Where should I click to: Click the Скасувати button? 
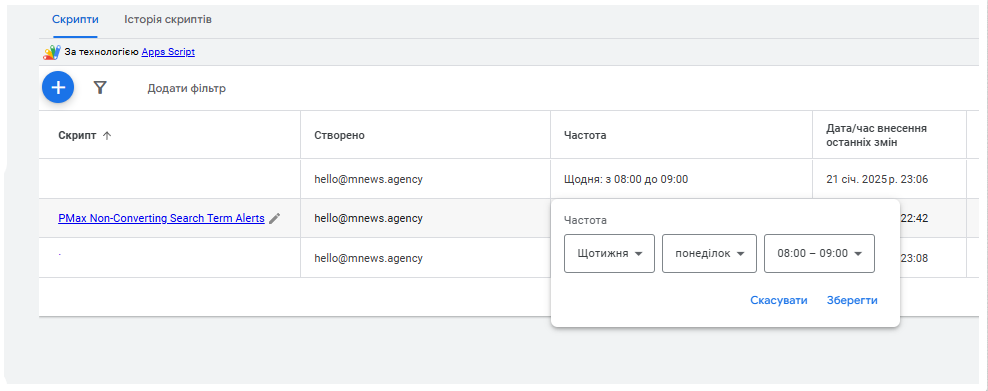coord(779,300)
